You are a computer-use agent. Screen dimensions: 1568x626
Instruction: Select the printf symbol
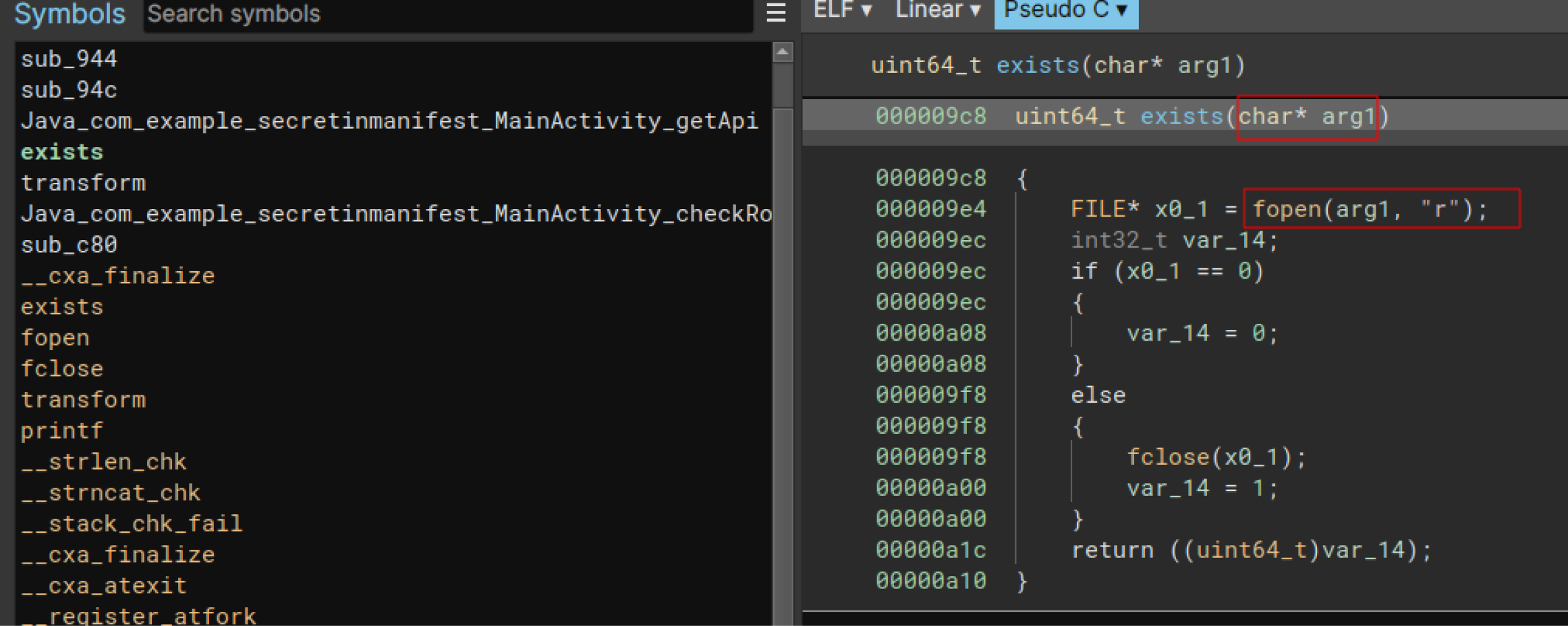(61, 430)
